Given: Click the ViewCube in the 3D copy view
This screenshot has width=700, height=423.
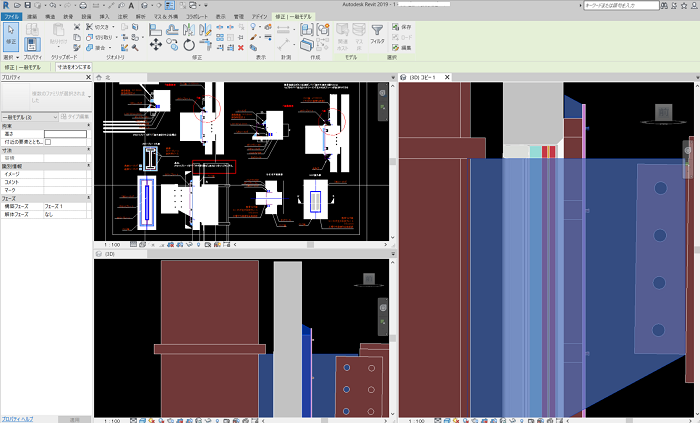Looking at the screenshot, I should point(661,112).
